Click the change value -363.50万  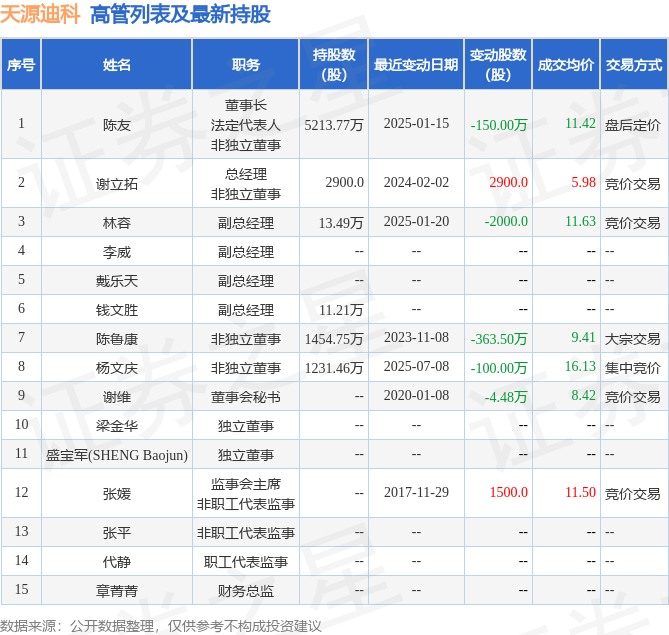499,339
